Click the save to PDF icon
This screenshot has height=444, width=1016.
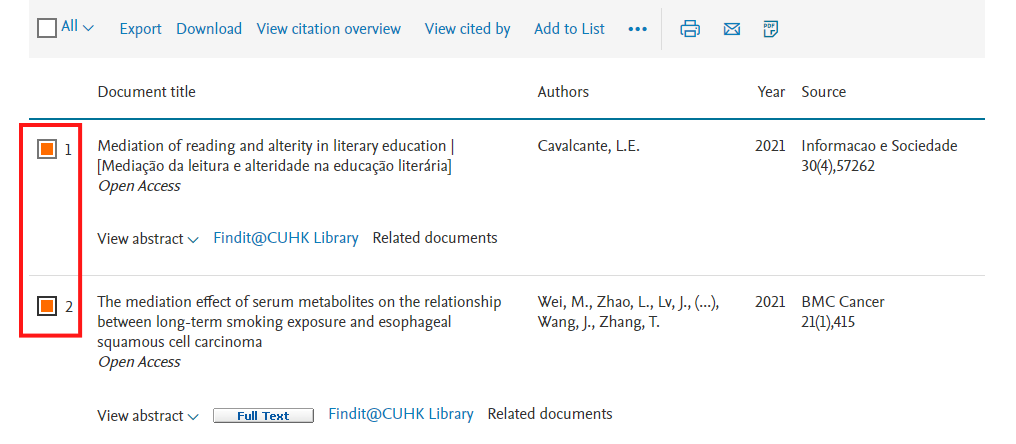(x=770, y=29)
